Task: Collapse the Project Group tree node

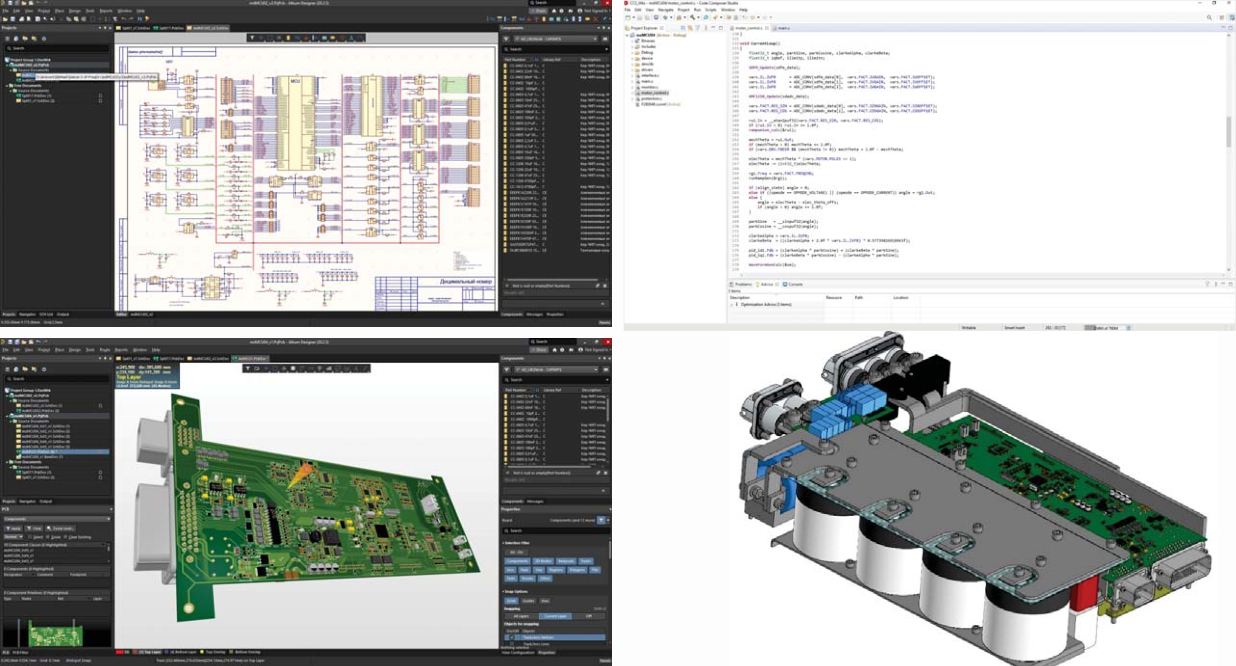Action: click(x=5, y=59)
